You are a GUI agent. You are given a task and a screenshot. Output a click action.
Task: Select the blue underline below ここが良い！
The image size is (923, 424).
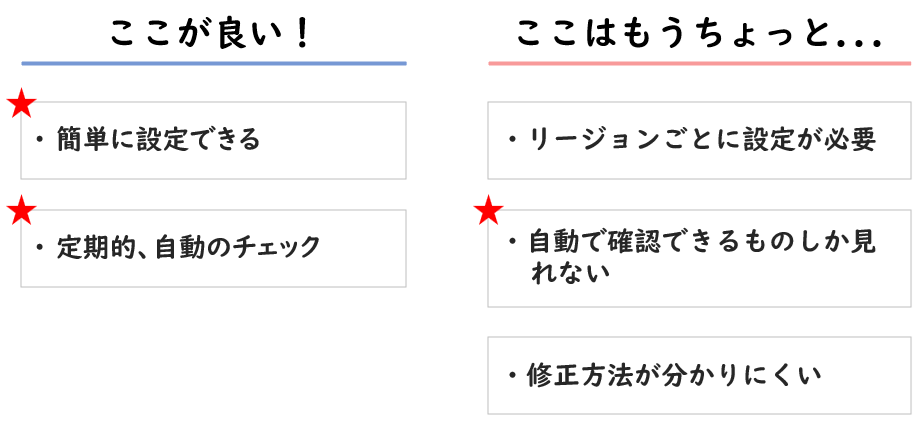214,63
